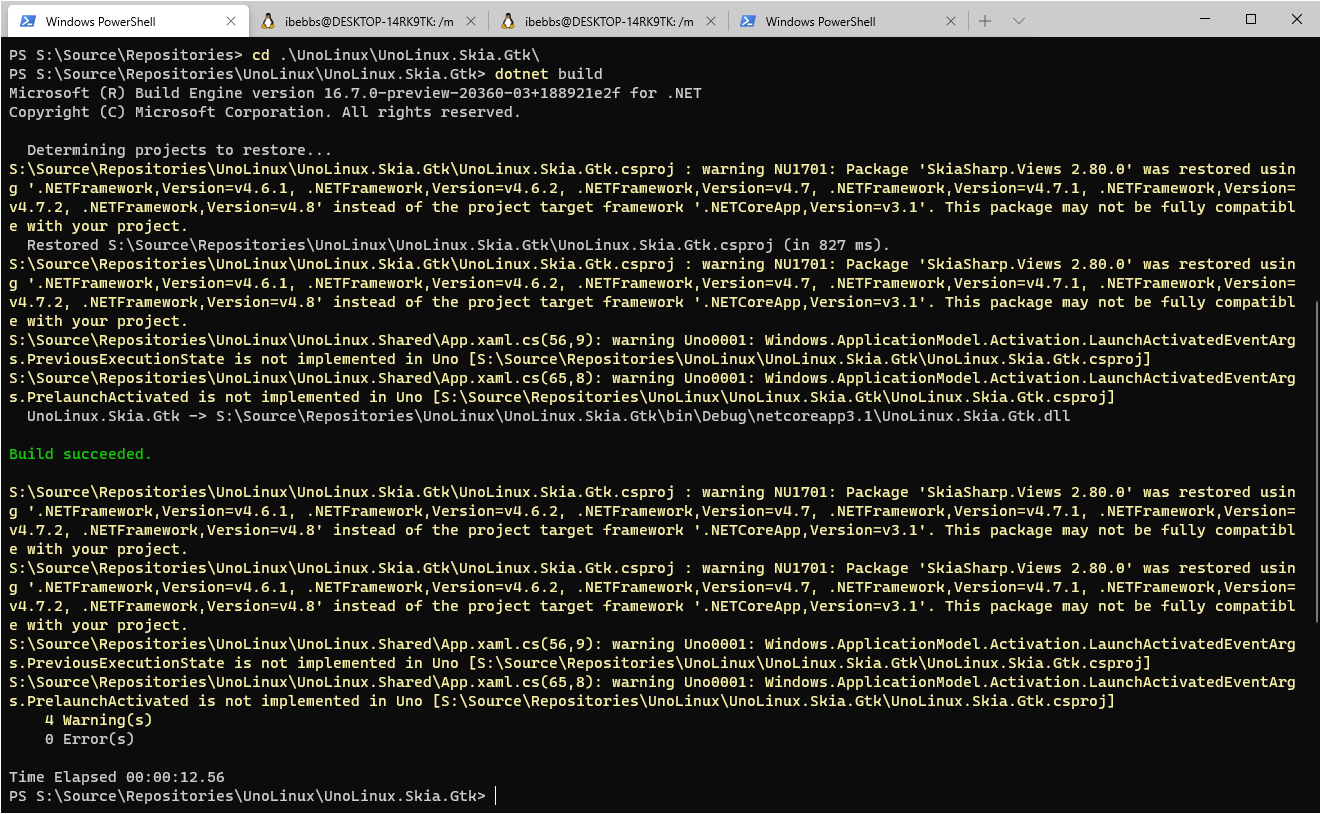1321x814 pixels.
Task: Minimize the Windows Terminal window
Action: [1205, 19]
